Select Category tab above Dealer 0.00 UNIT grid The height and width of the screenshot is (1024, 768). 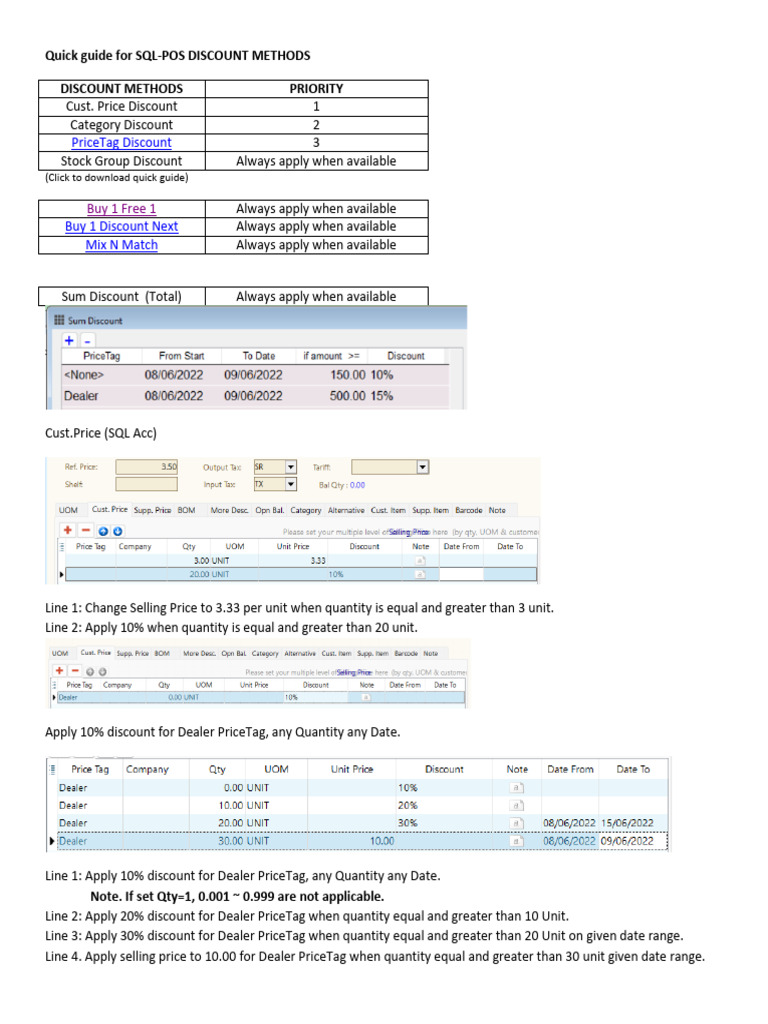pos(265,653)
